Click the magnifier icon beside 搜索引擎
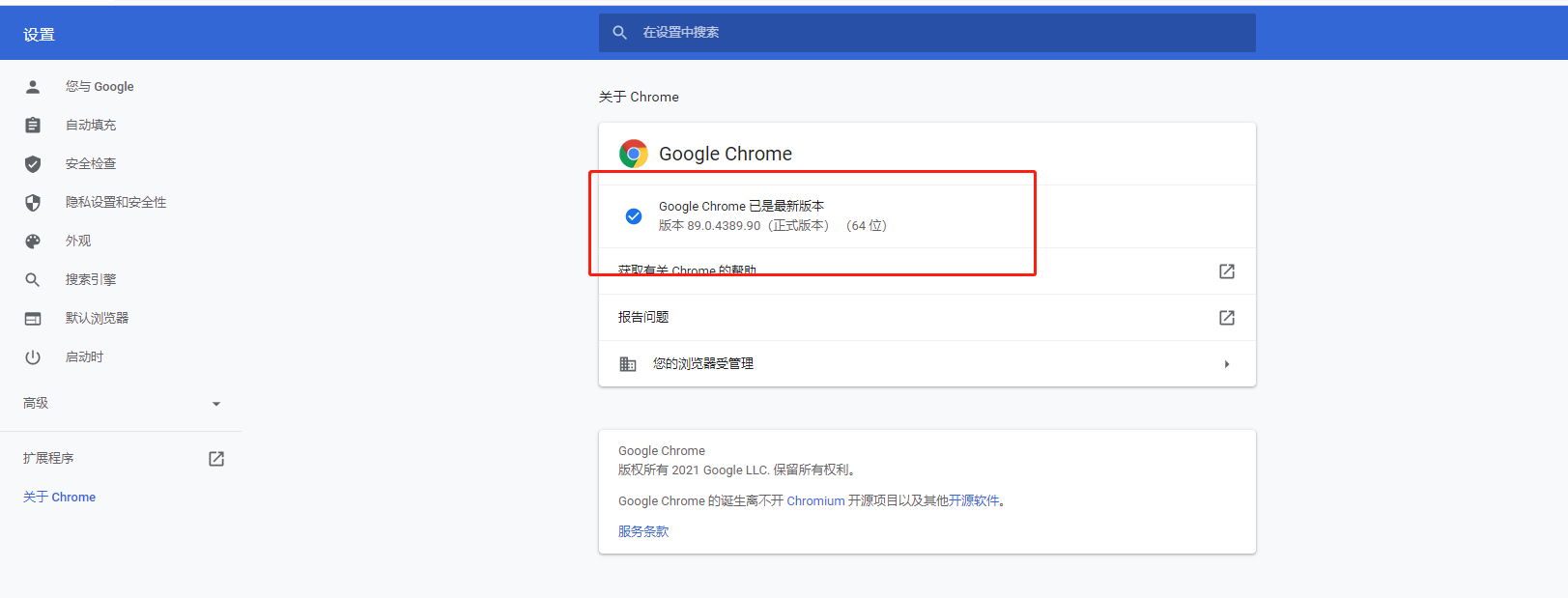 pyautogui.click(x=33, y=280)
